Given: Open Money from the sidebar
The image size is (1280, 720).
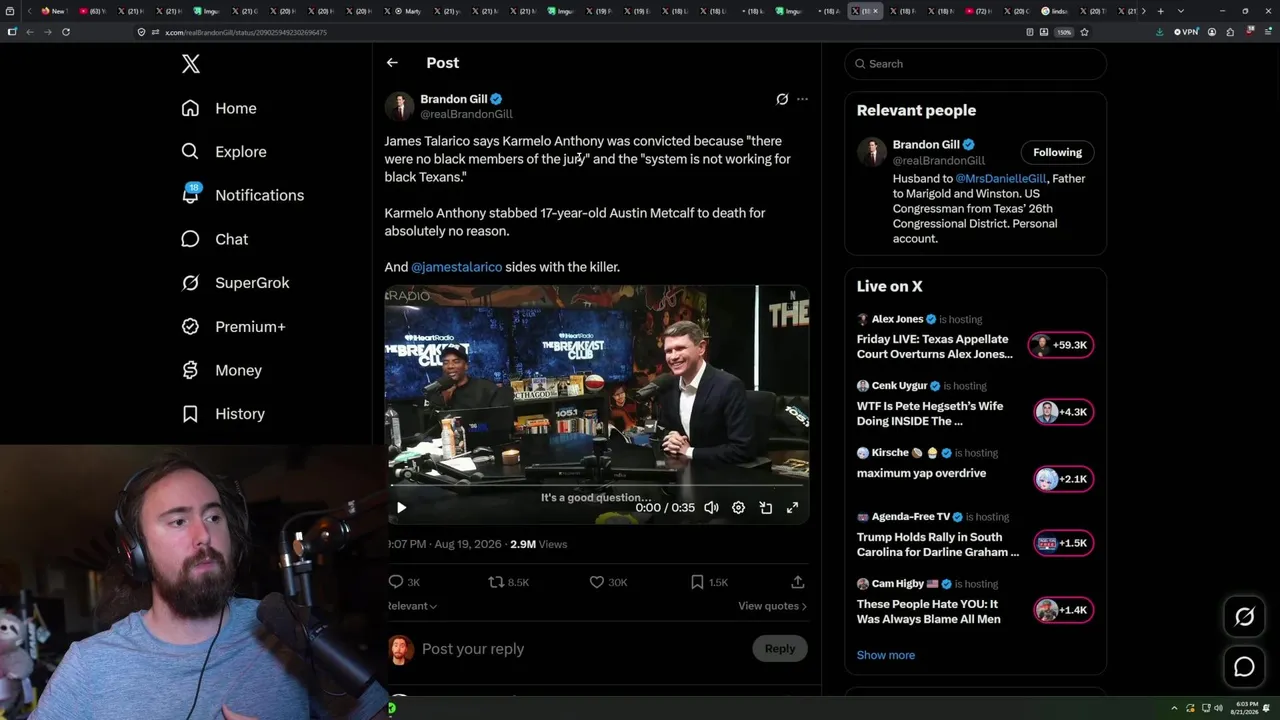Looking at the screenshot, I should click(221, 370).
